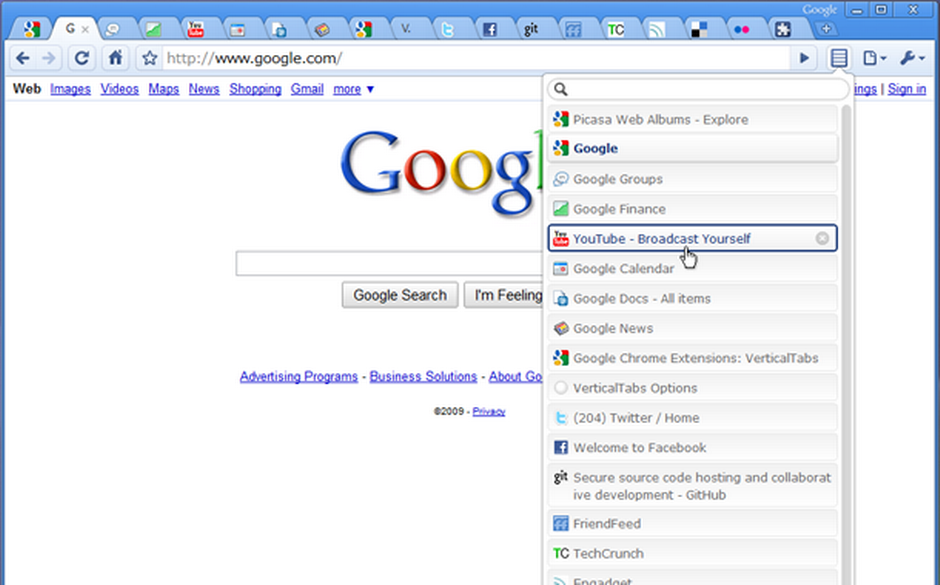Select 'Google Calendar' in the popup list

692,269
